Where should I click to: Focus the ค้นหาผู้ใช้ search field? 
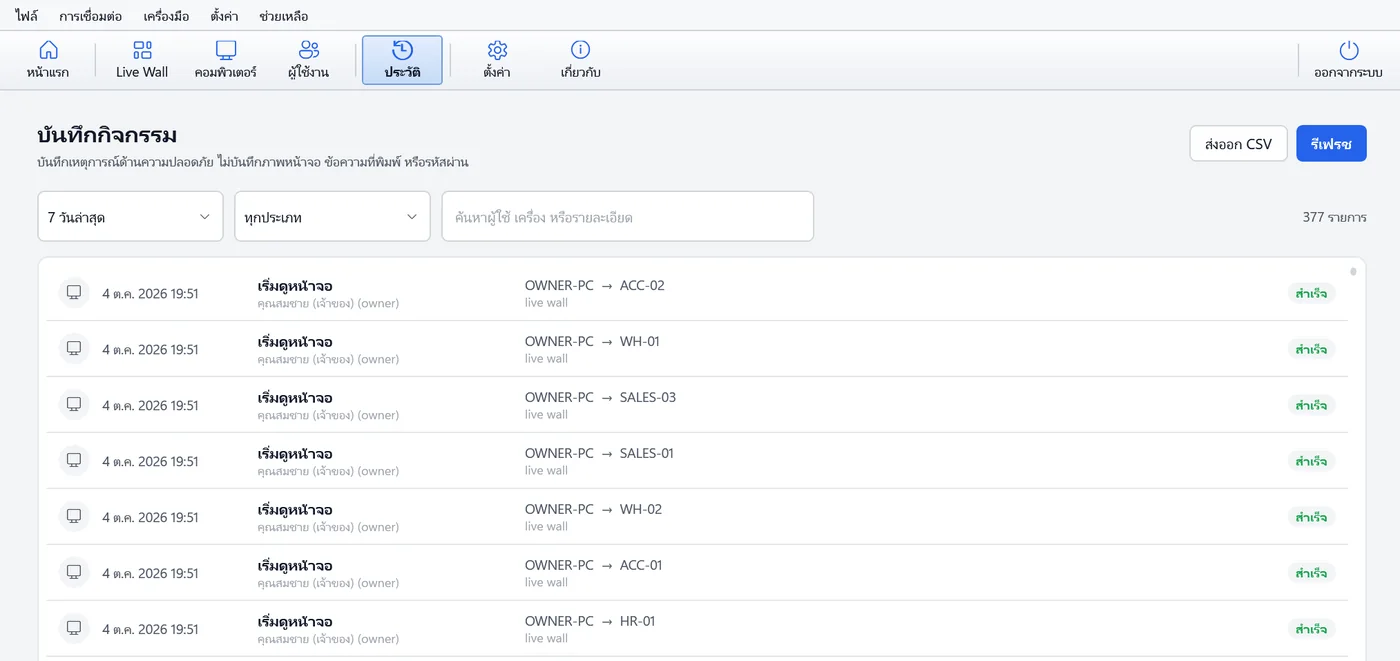(x=628, y=216)
